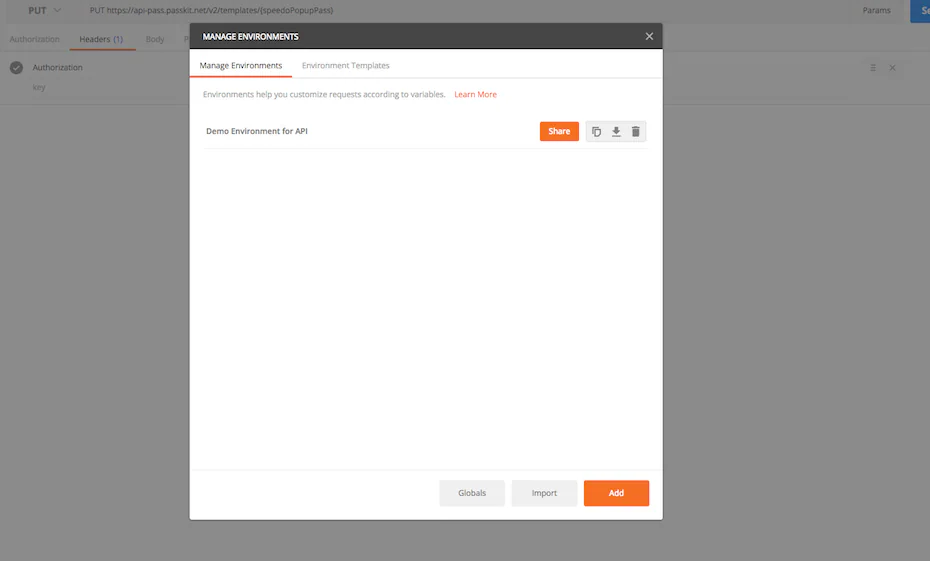This screenshot has height=561, width=930.
Task: Select the Manage Environments tab
Action: coord(241,65)
